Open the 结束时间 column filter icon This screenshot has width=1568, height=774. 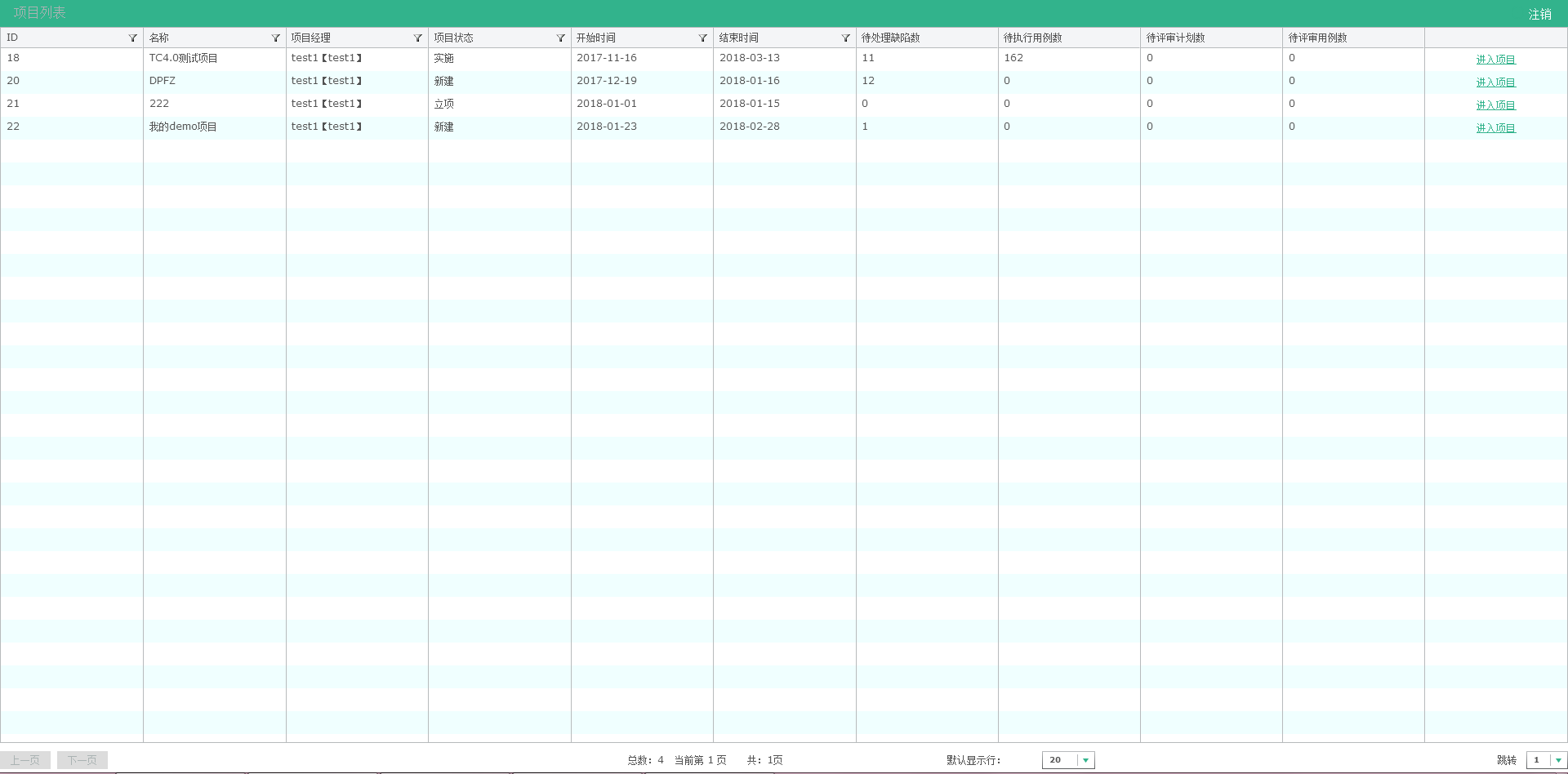845,38
